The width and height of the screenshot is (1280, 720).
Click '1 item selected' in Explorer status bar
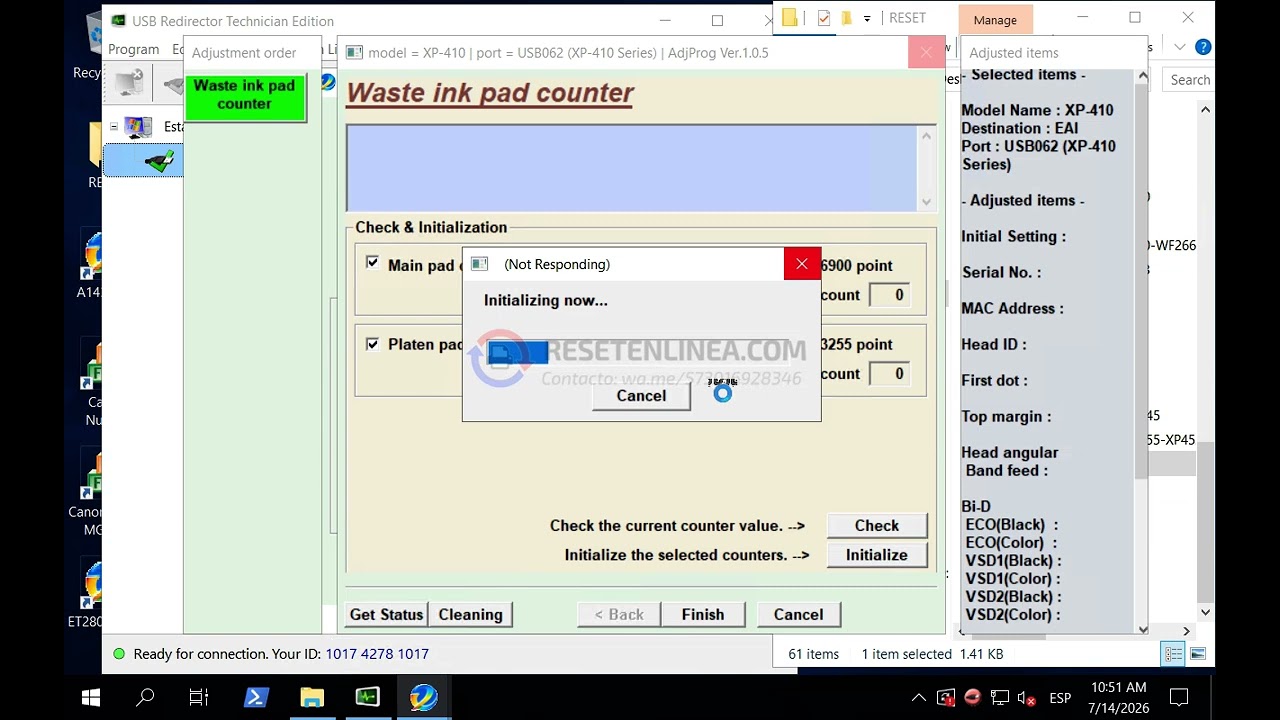click(907, 654)
